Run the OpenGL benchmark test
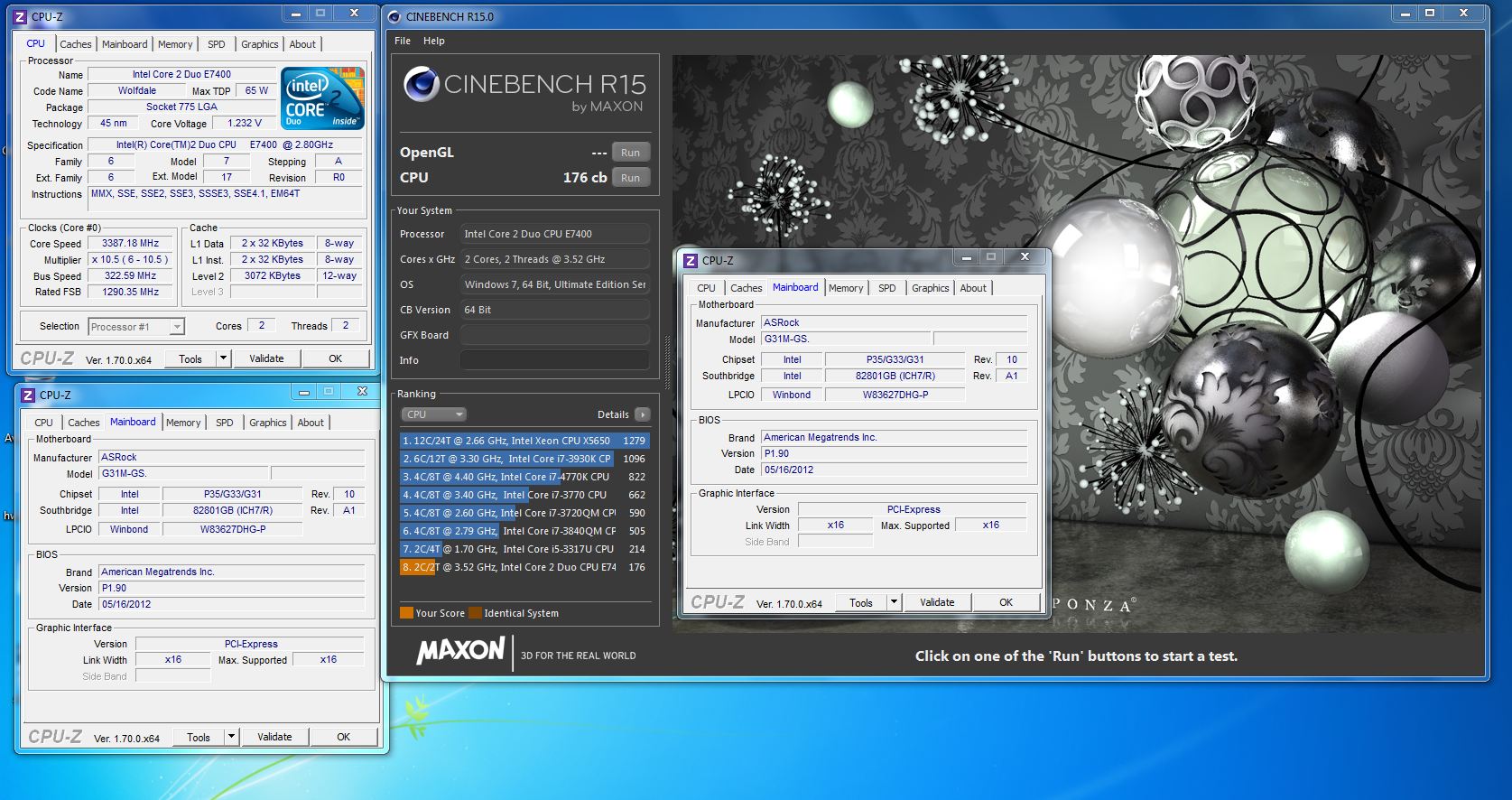 631,153
